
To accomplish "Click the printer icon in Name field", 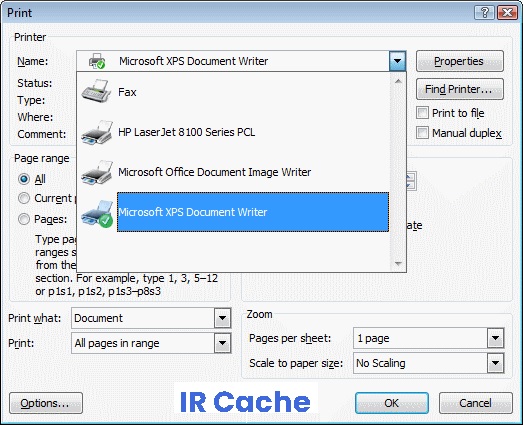I will point(97,61).
